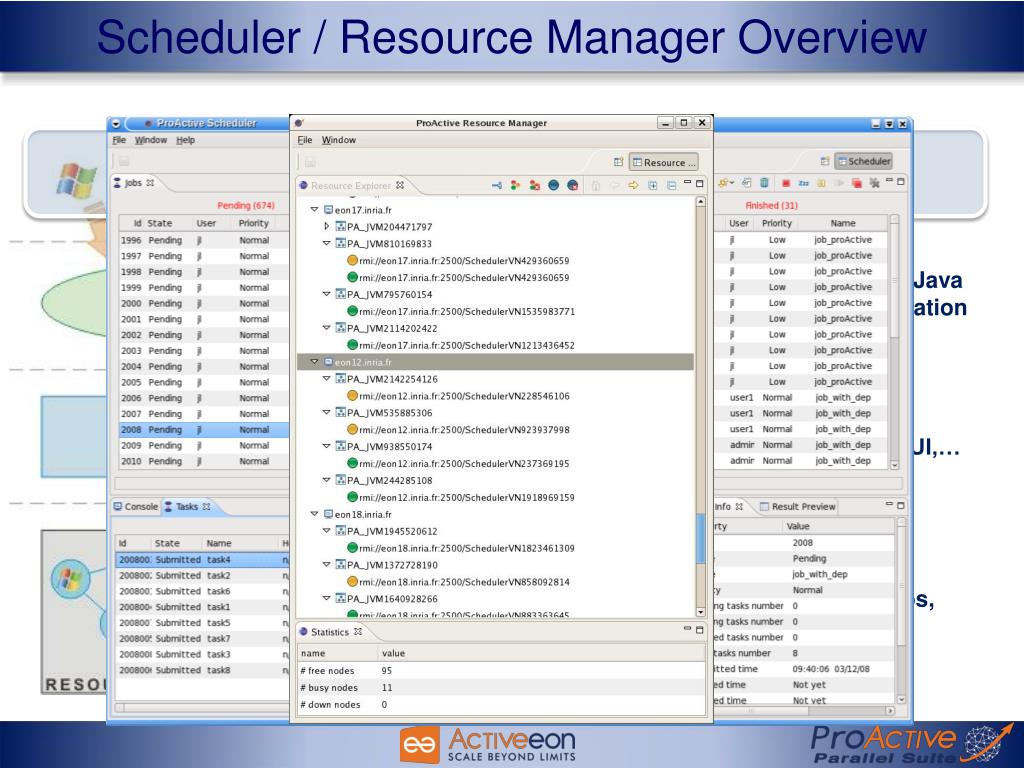The width and height of the screenshot is (1024, 768).
Task: Click the plain blue sphere toolbar icon
Action: [554, 185]
